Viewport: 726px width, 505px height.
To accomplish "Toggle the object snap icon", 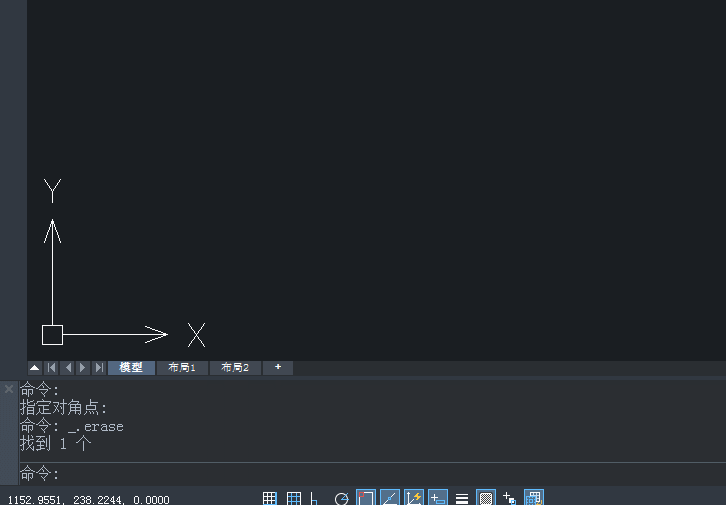I will [x=366, y=498].
